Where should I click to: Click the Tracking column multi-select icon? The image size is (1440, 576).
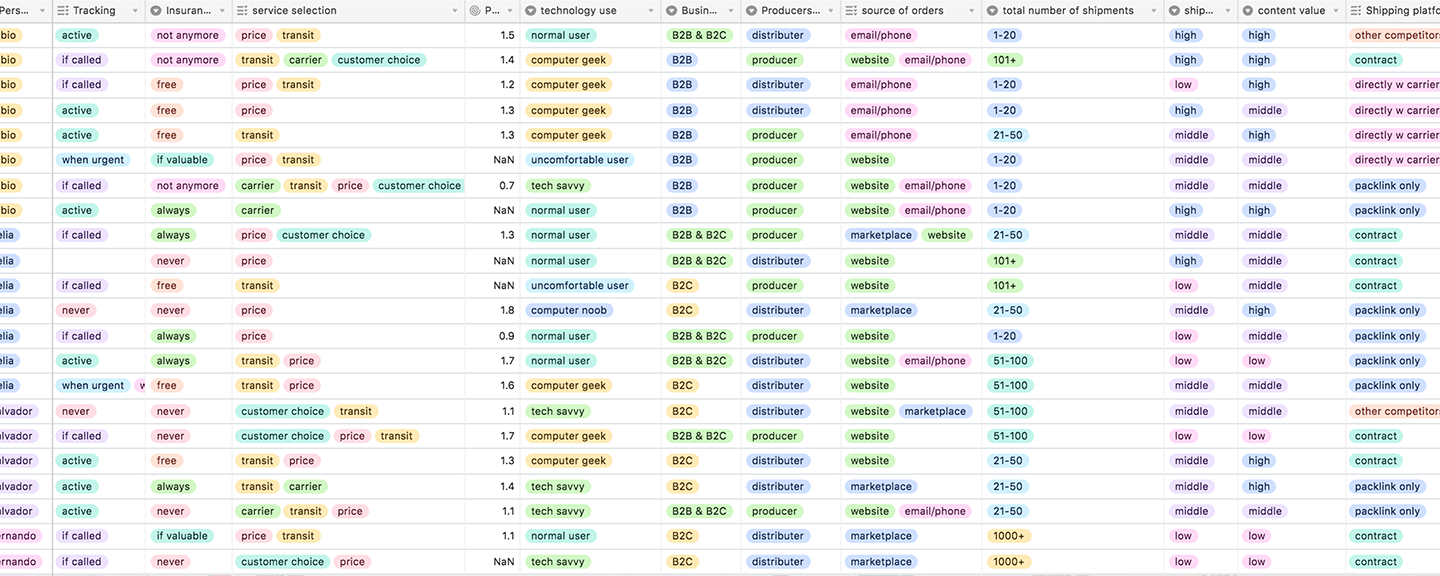tap(63, 11)
